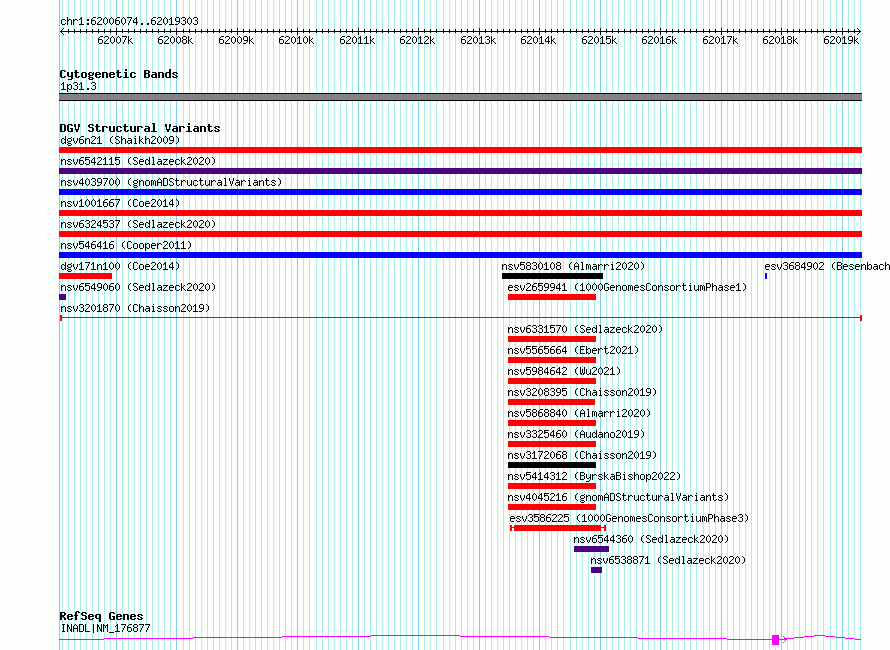Image resolution: width=890 pixels, height=650 pixels.
Task: Click the dgv6n21 (Shaikh2009) red variant bar
Action: point(460,150)
